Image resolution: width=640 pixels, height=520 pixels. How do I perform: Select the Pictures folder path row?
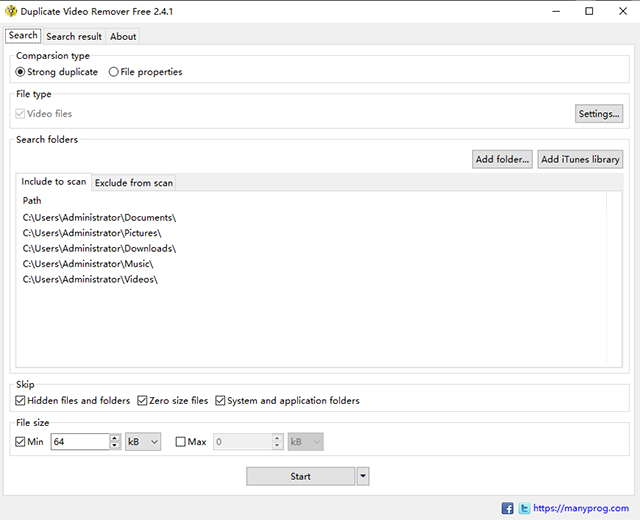tap(311, 233)
